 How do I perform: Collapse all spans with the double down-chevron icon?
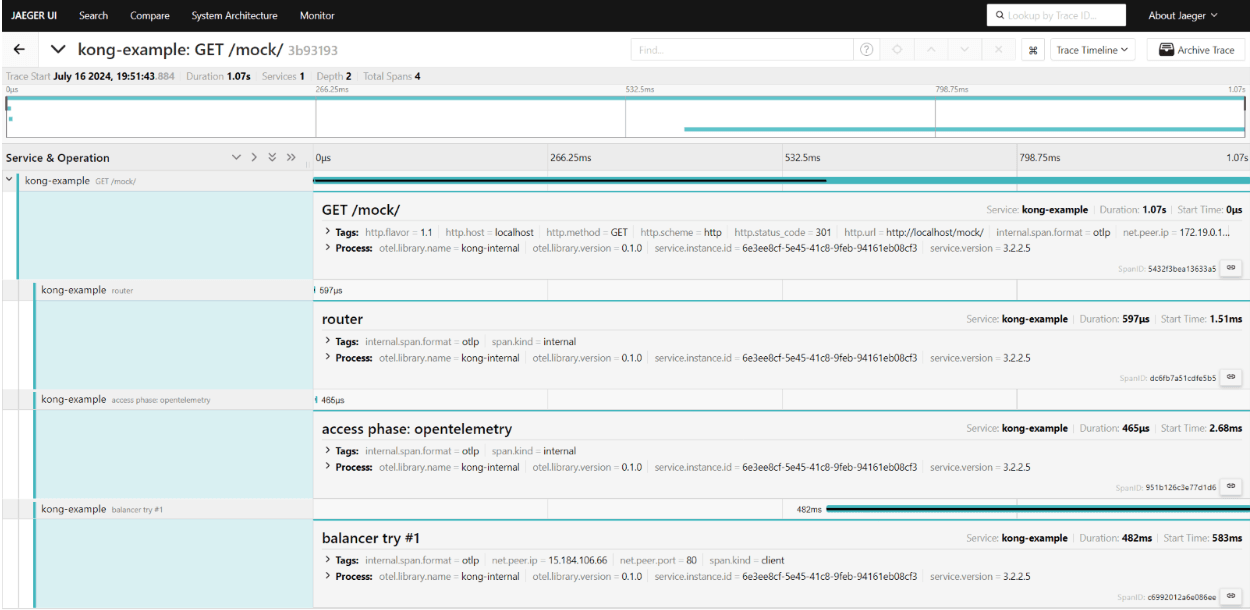pyautogui.click(x=270, y=157)
